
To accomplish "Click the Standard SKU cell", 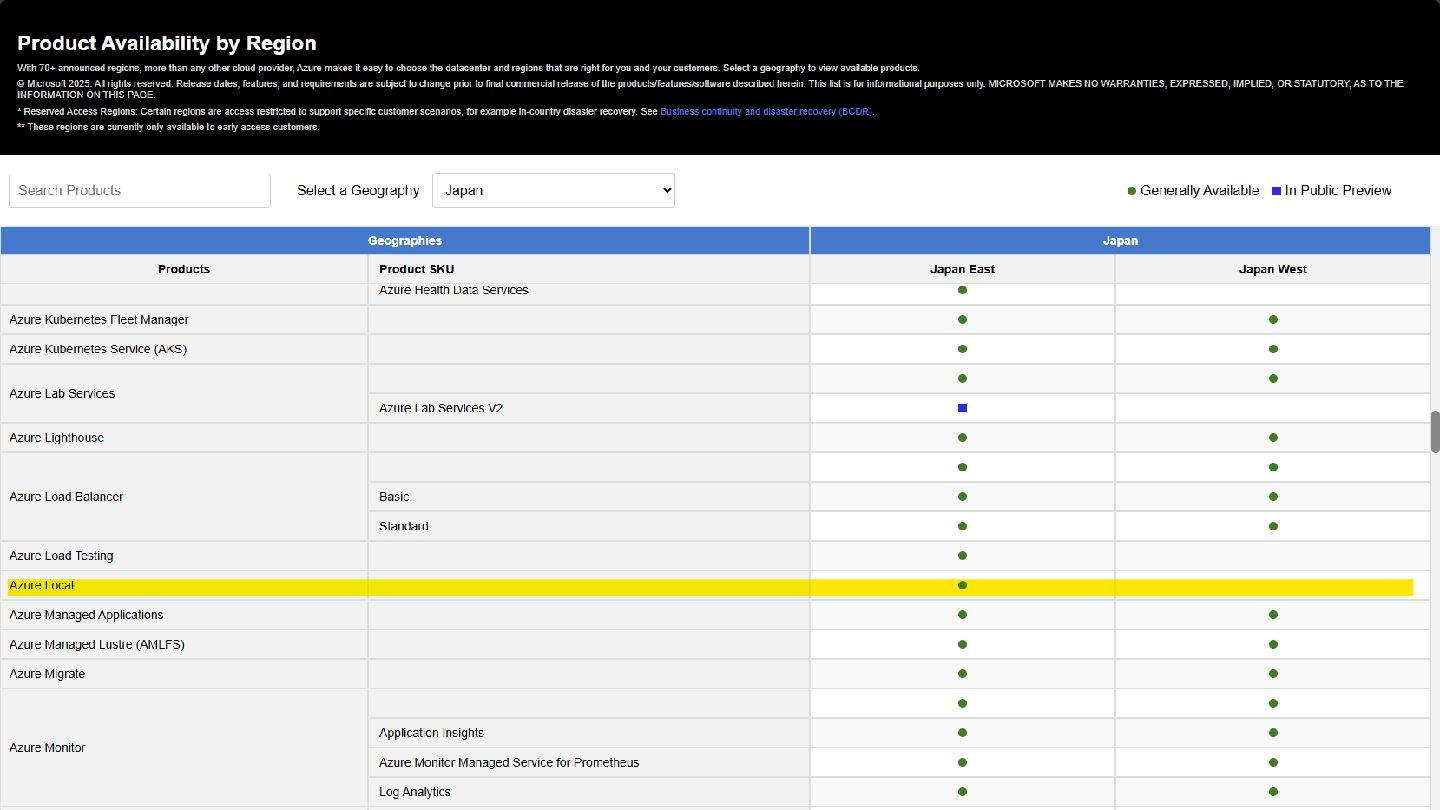I will tap(589, 526).
